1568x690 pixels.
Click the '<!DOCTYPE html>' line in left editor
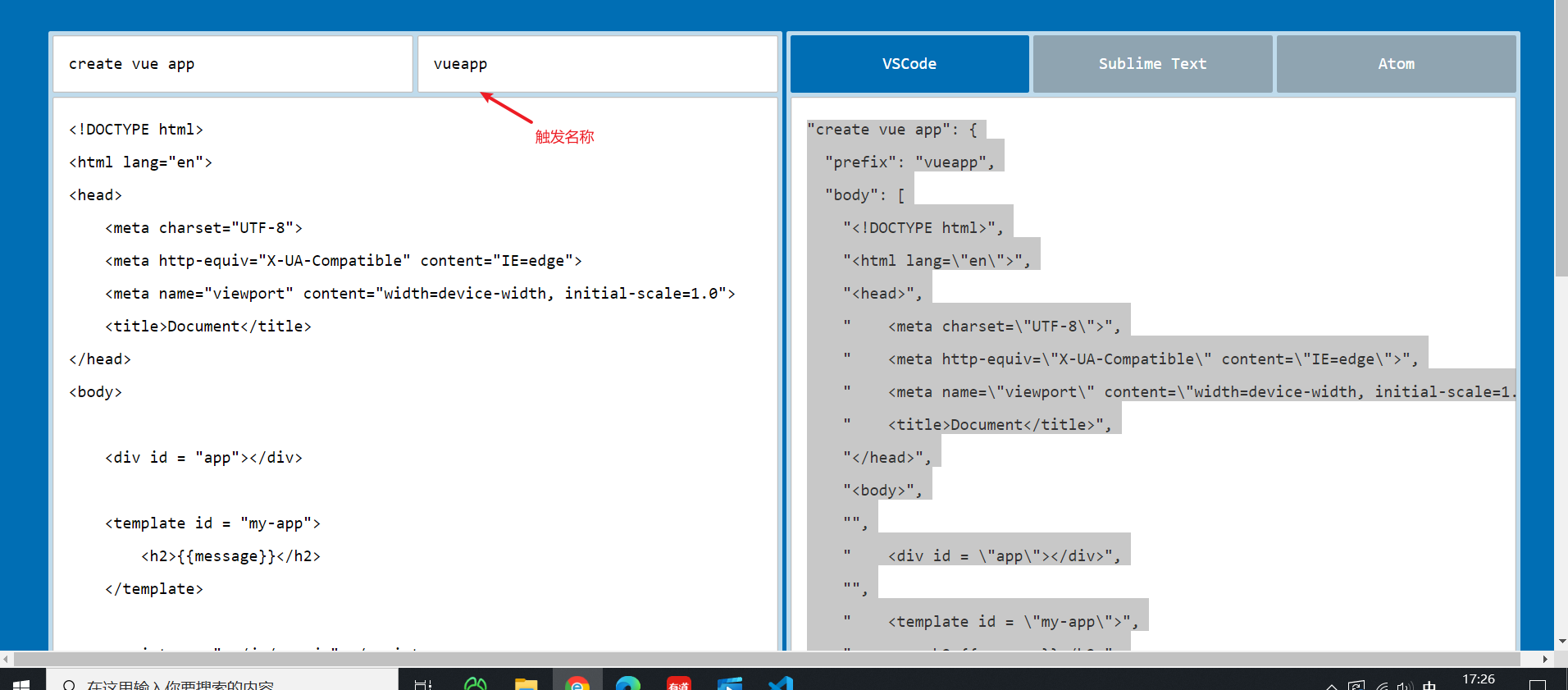coord(136,130)
